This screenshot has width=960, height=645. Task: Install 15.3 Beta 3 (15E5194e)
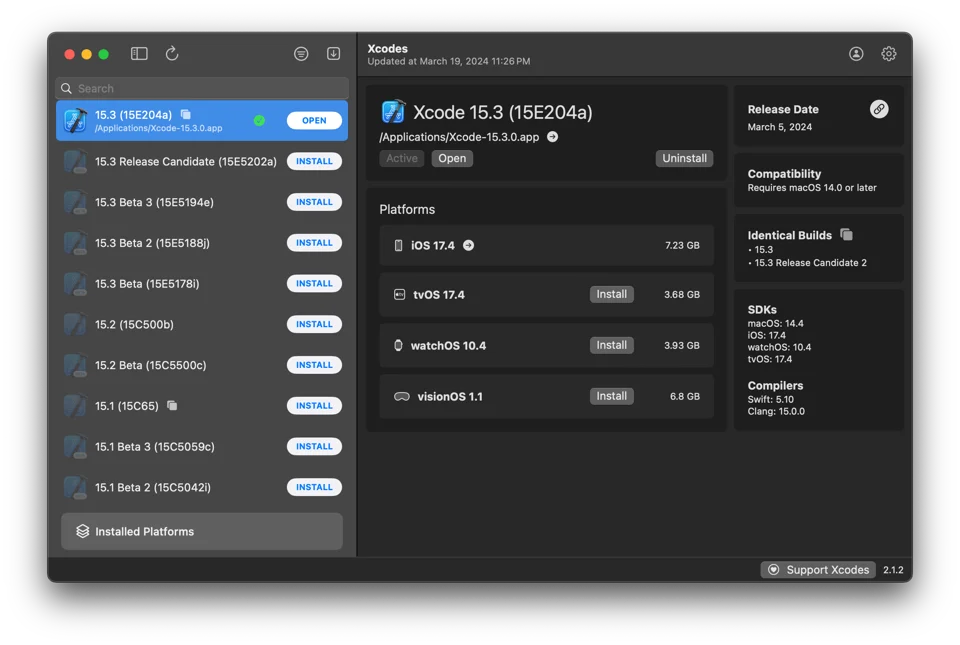[x=314, y=202]
